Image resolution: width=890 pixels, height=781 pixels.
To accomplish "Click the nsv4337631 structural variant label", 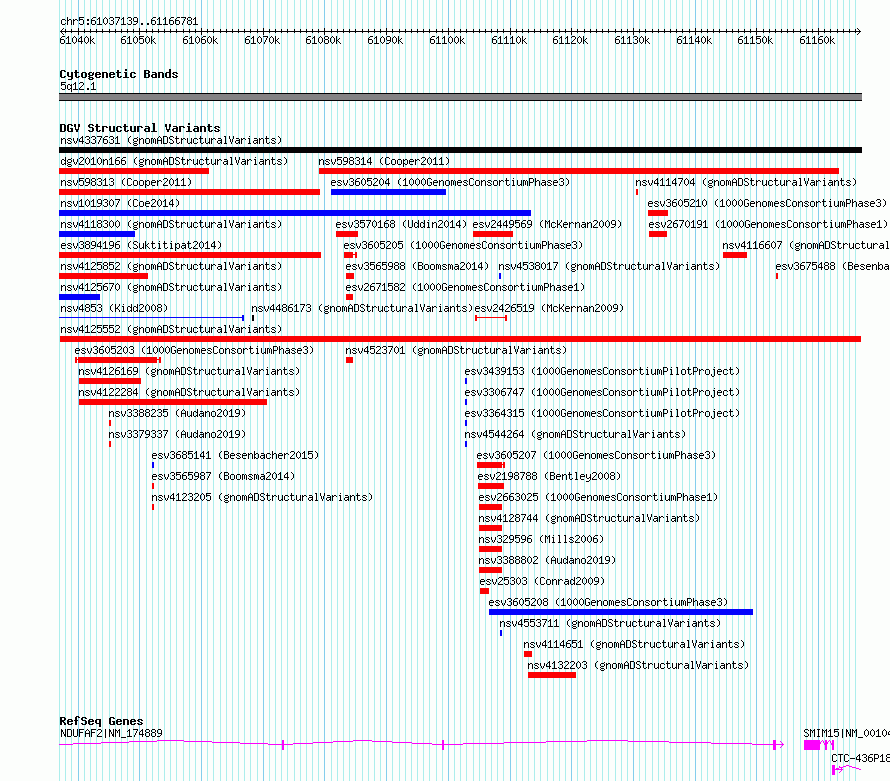I will pyautogui.click(x=171, y=140).
